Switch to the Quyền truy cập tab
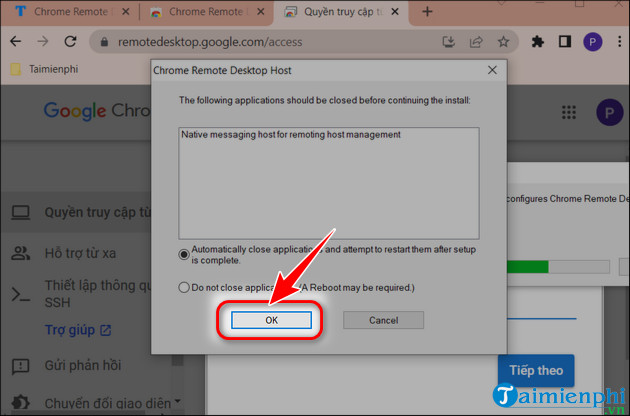Viewport: 630px width, 416px height. pyautogui.click(x=343, y=12)
